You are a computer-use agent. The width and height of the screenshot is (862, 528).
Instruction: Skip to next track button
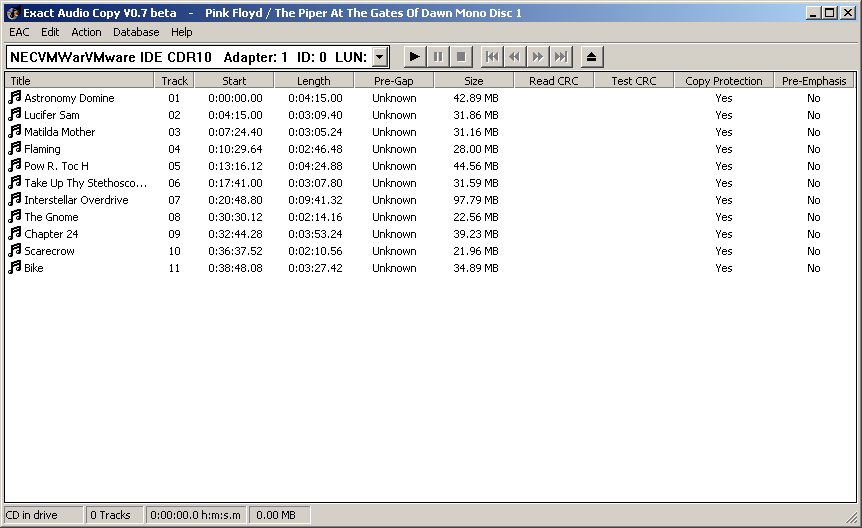(x=561, y=57)
